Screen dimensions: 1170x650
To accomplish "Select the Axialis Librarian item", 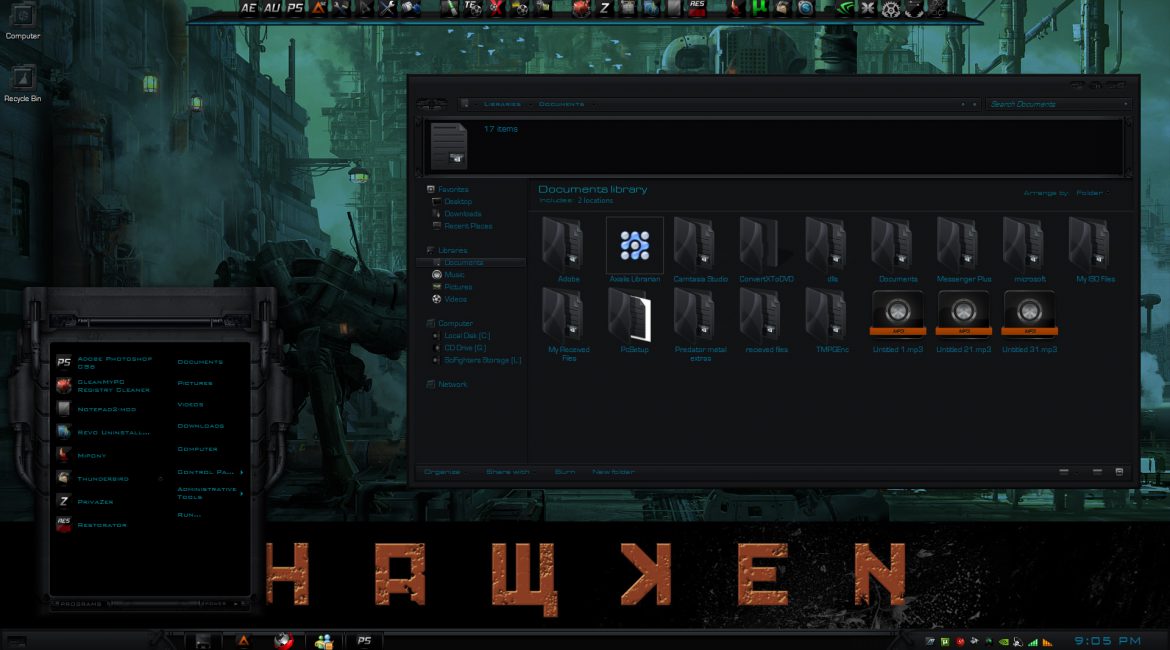I will [634, 249].
